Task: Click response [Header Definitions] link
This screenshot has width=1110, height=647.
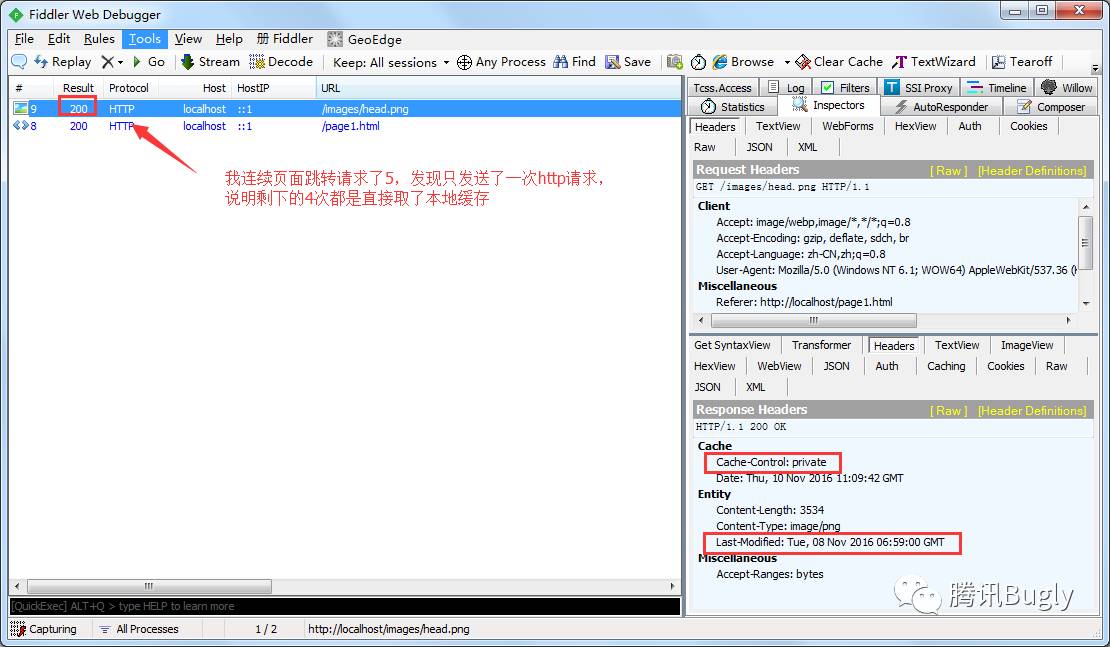Action: (x=1032, y=411)
